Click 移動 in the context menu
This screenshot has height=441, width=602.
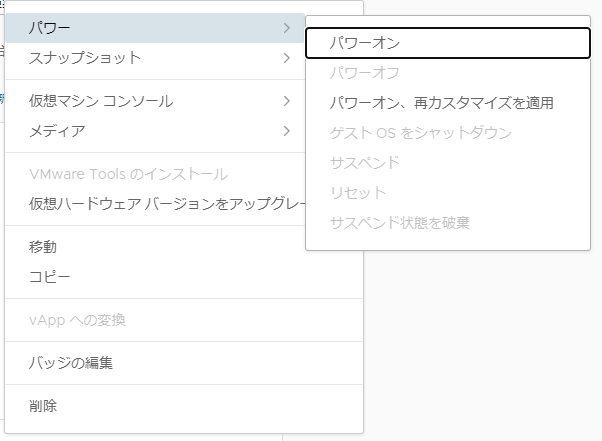coord(43,247)
